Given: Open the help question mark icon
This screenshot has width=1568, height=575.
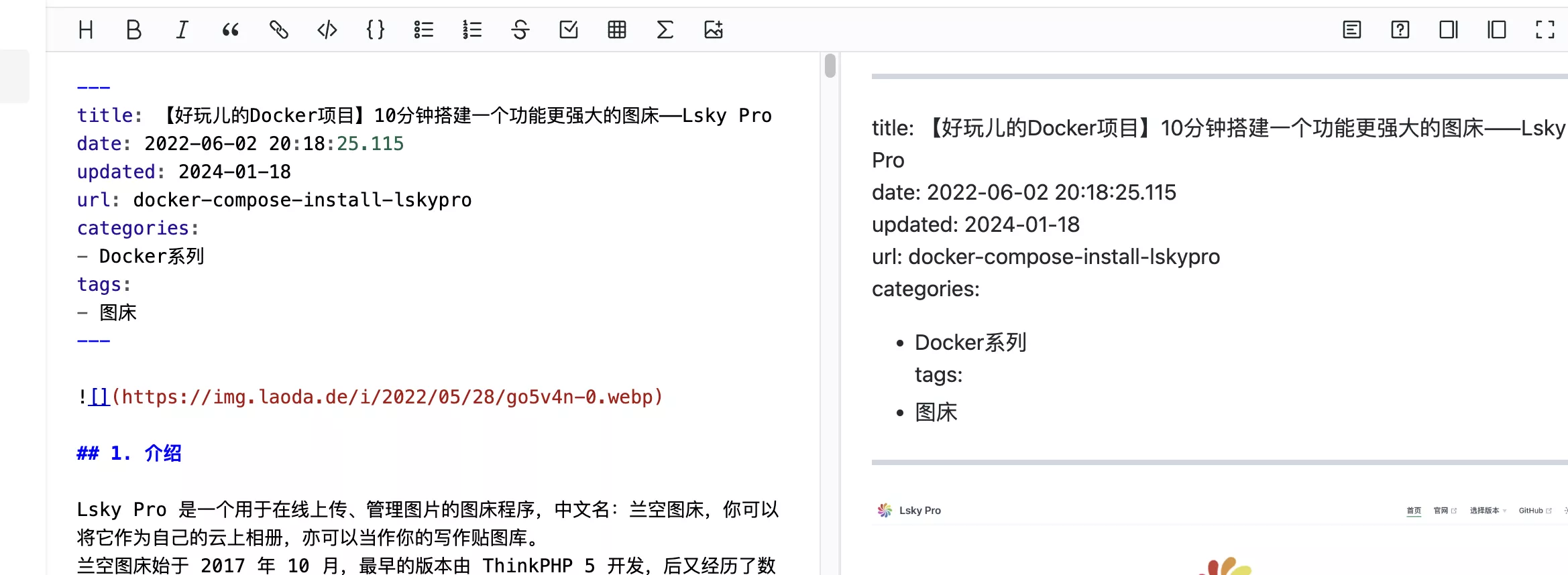Looking at the screenshot, I should pyautogui.click(x=1400, y=29).
